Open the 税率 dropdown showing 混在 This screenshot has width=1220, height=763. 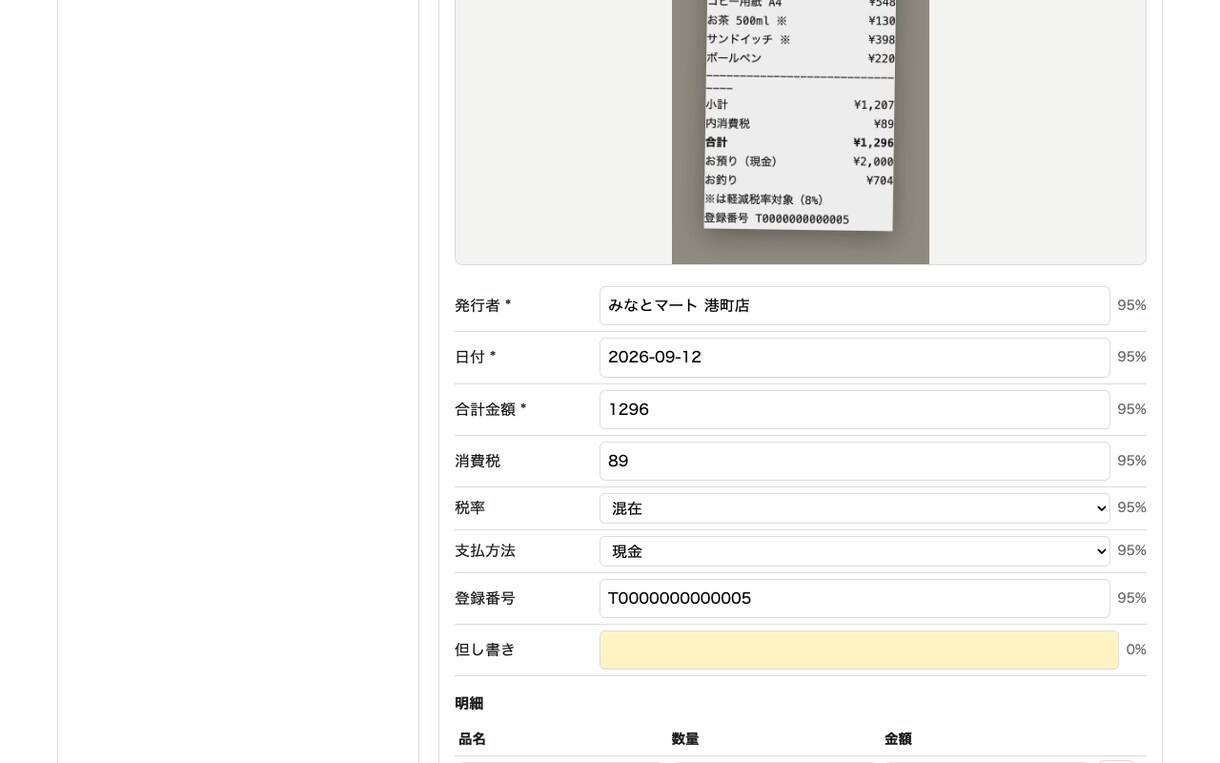[854, 508]
